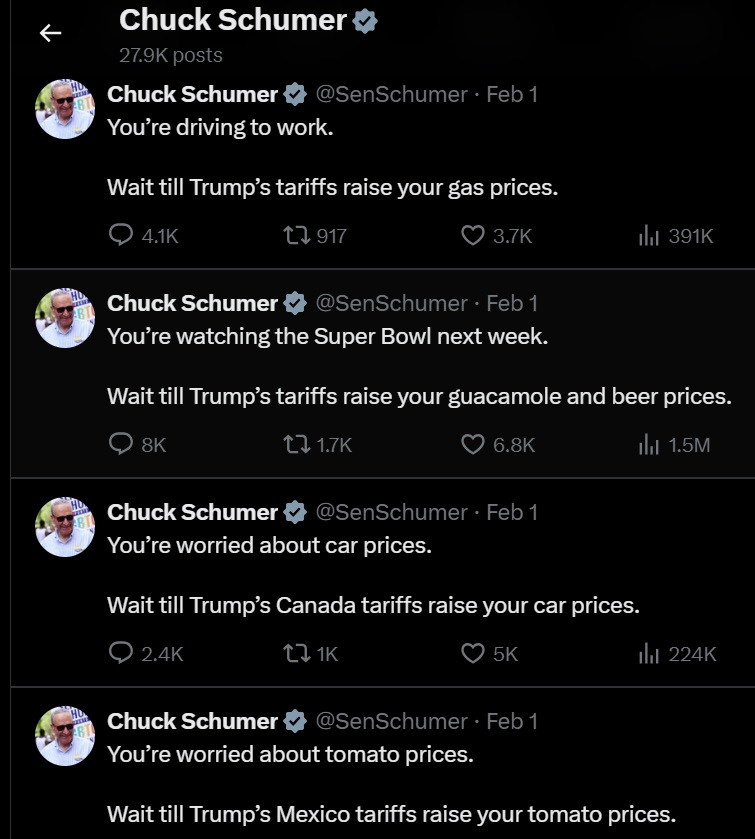Like the car prices tweet
This screenshot has height=839, width=755.
pos(473,654)
